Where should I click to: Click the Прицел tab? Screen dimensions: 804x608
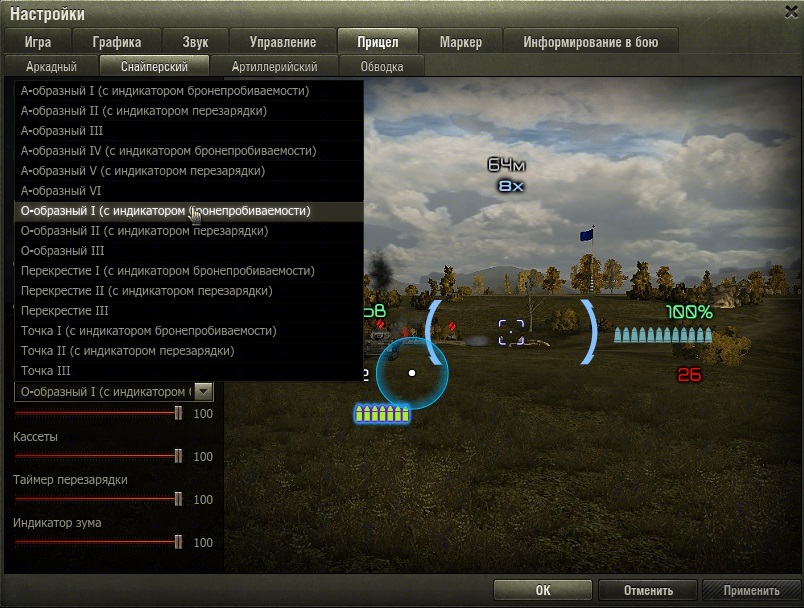coord(378,41)
